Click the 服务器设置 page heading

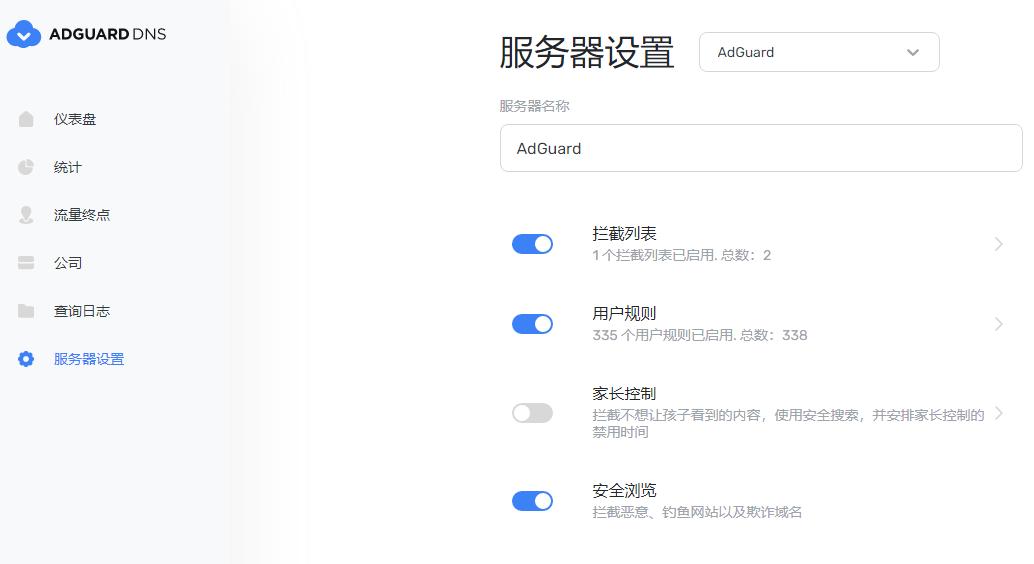click(587, 52)
